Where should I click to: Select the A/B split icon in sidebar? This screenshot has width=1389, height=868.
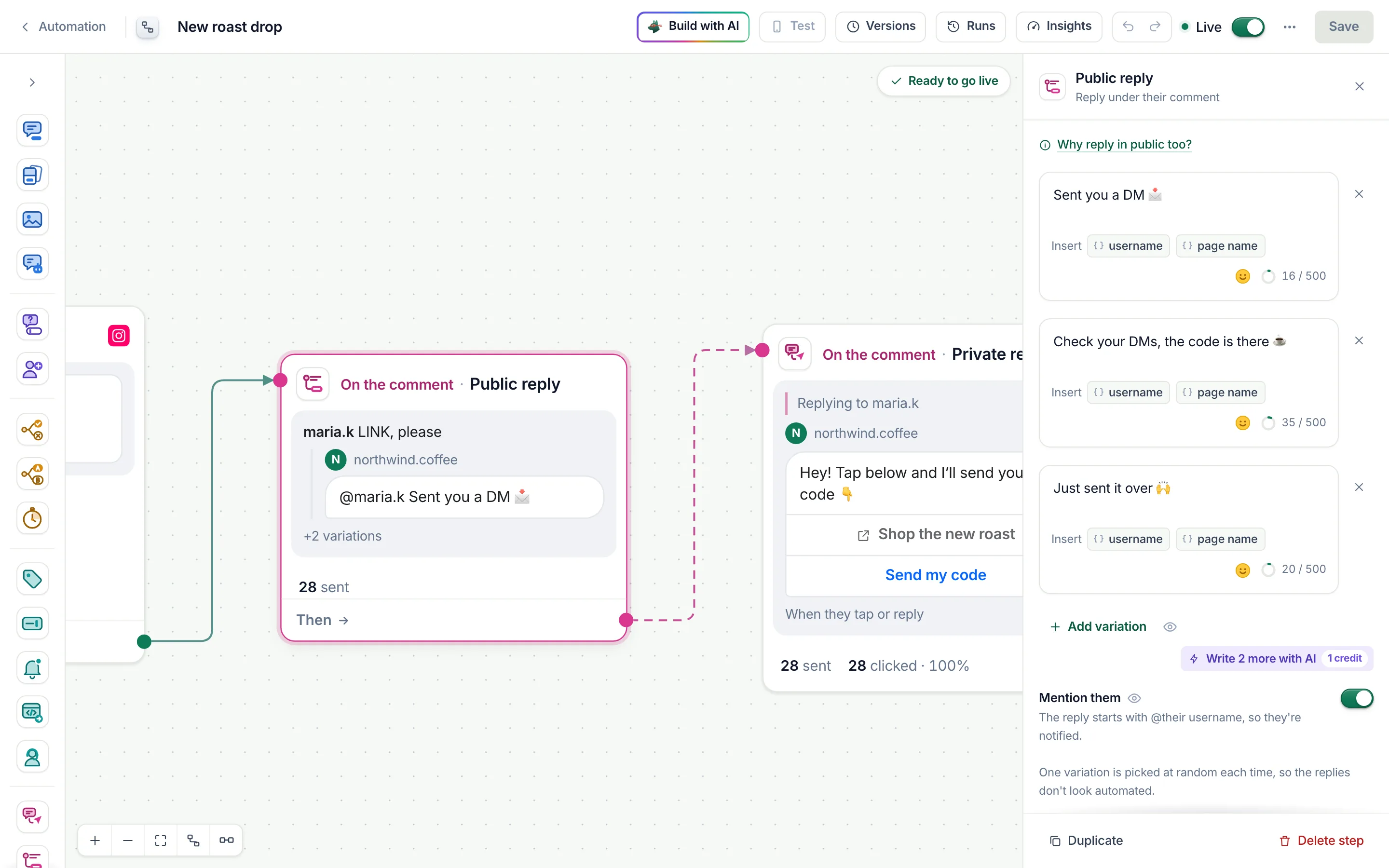coord(33,474)
